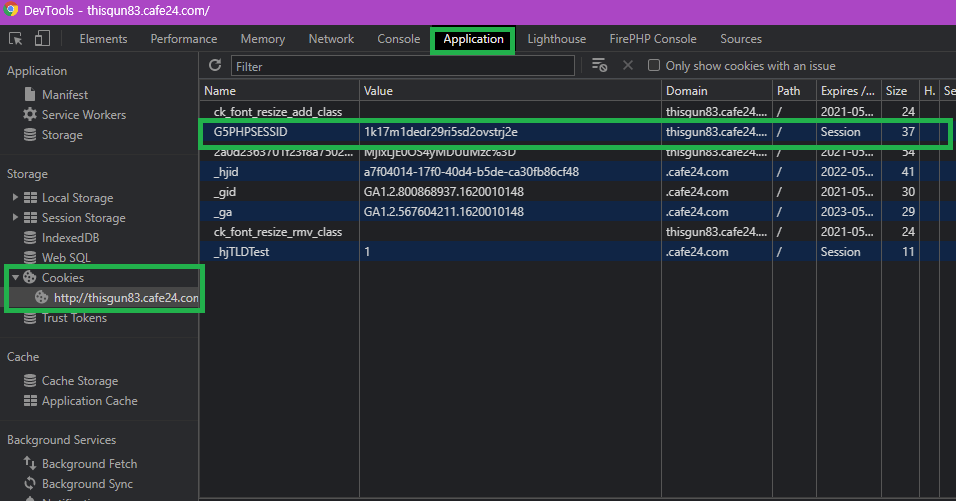956x501 pixels.
Task: Click the cookie Filter input field
Action: pyautogui.click(x=403, y=66)
